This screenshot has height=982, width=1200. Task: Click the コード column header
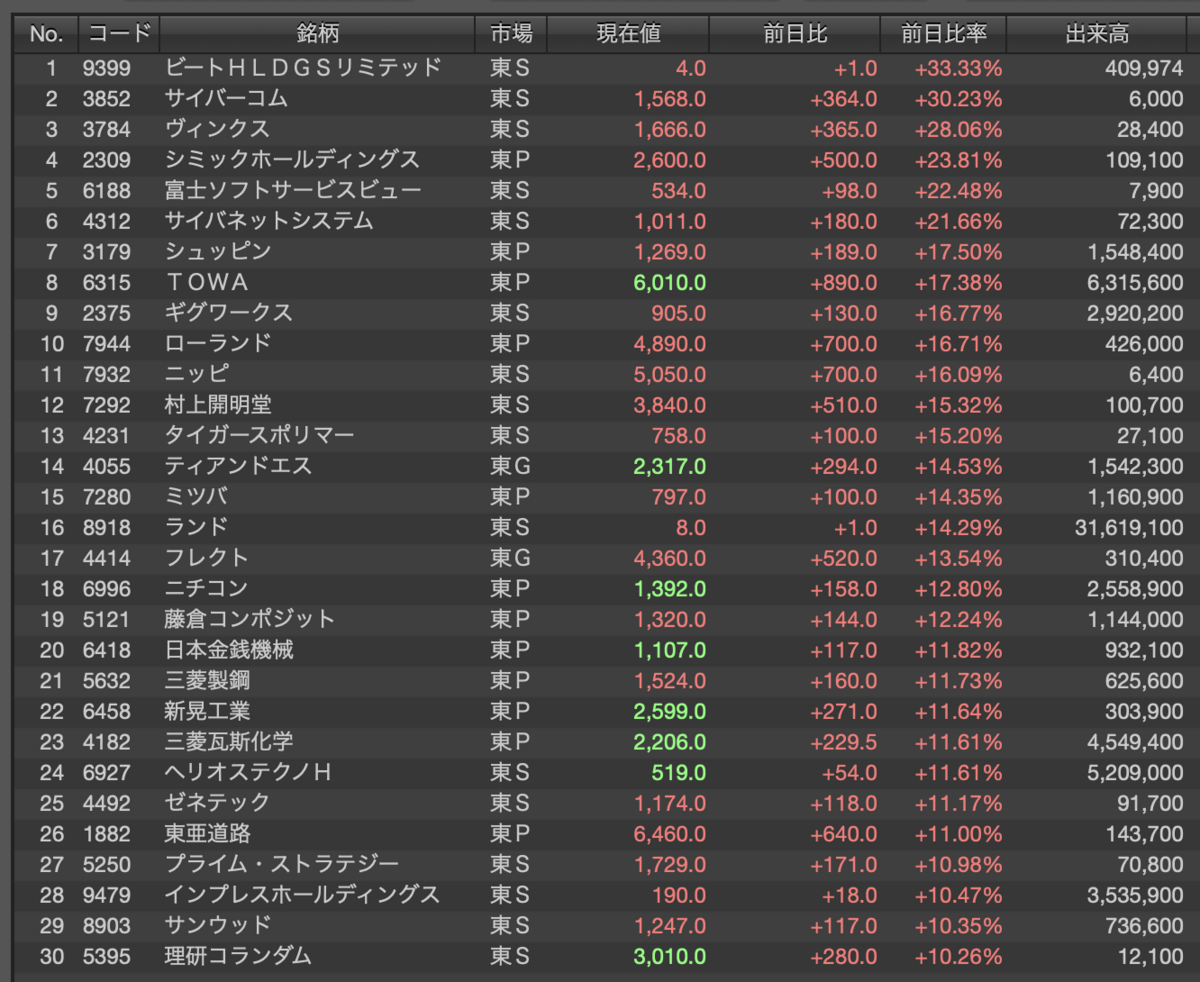[119, 34]
